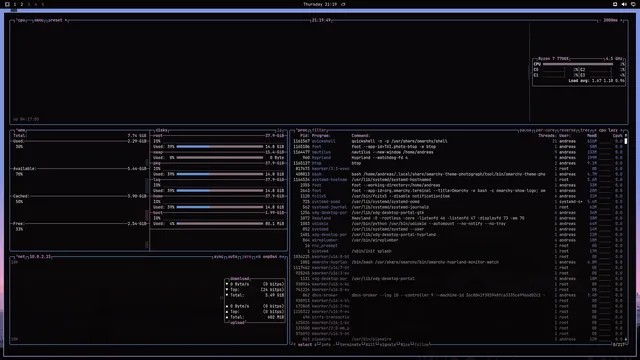Select the udiskie process row
Viewport: 640px width, 360px height.
[457, 224]
